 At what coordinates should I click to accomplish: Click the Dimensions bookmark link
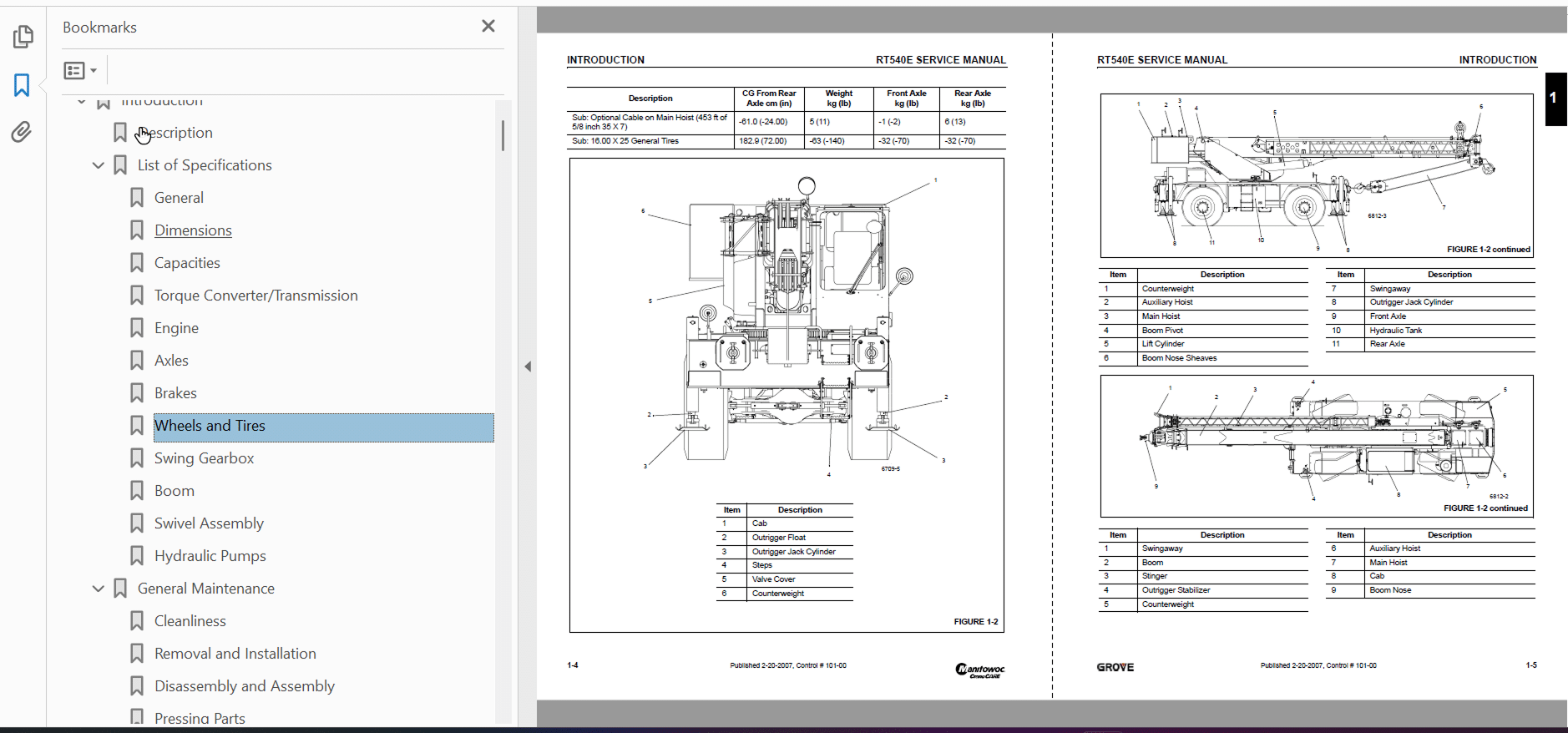click(193, 230)
